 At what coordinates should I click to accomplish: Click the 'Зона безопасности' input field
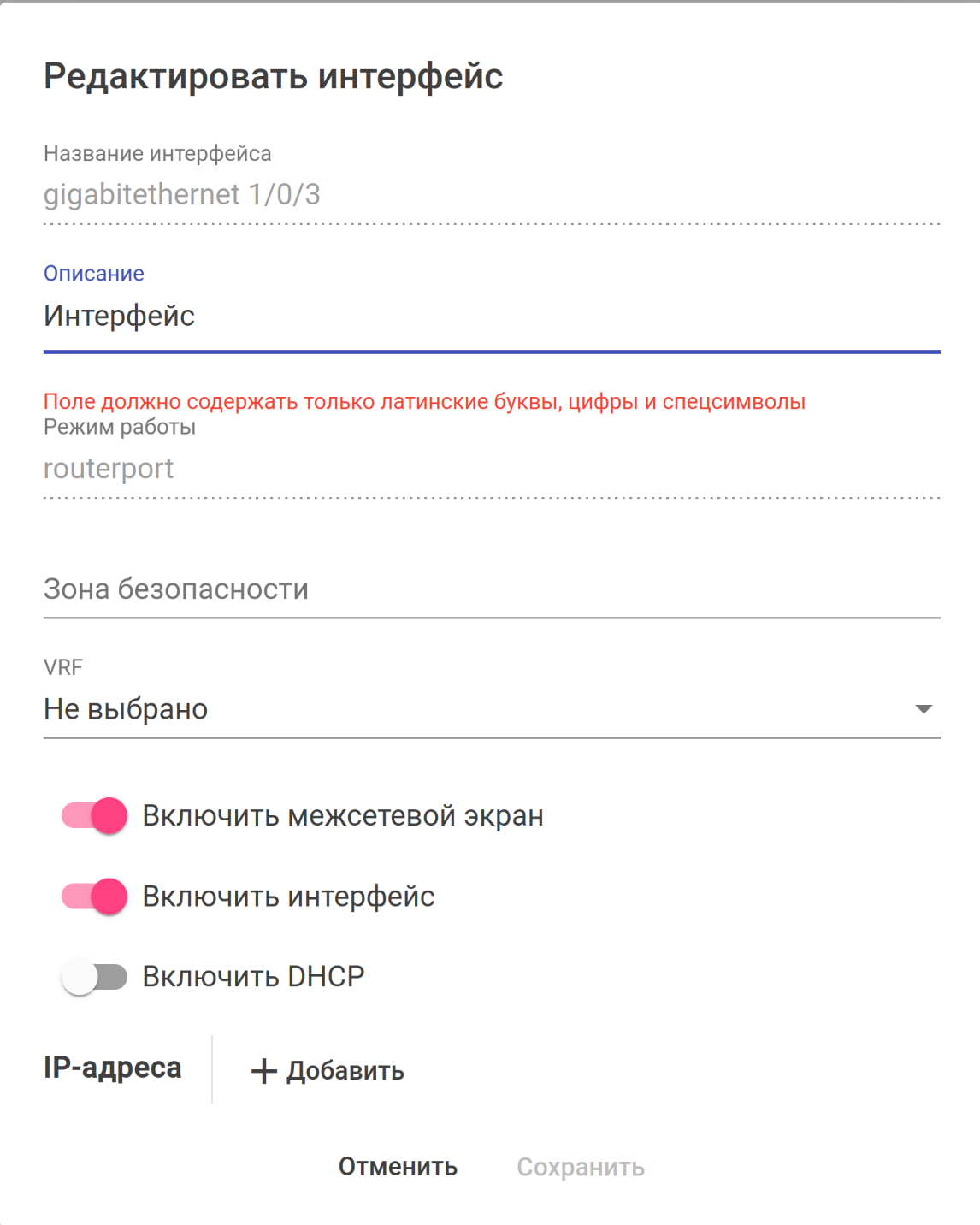[492, 589]
